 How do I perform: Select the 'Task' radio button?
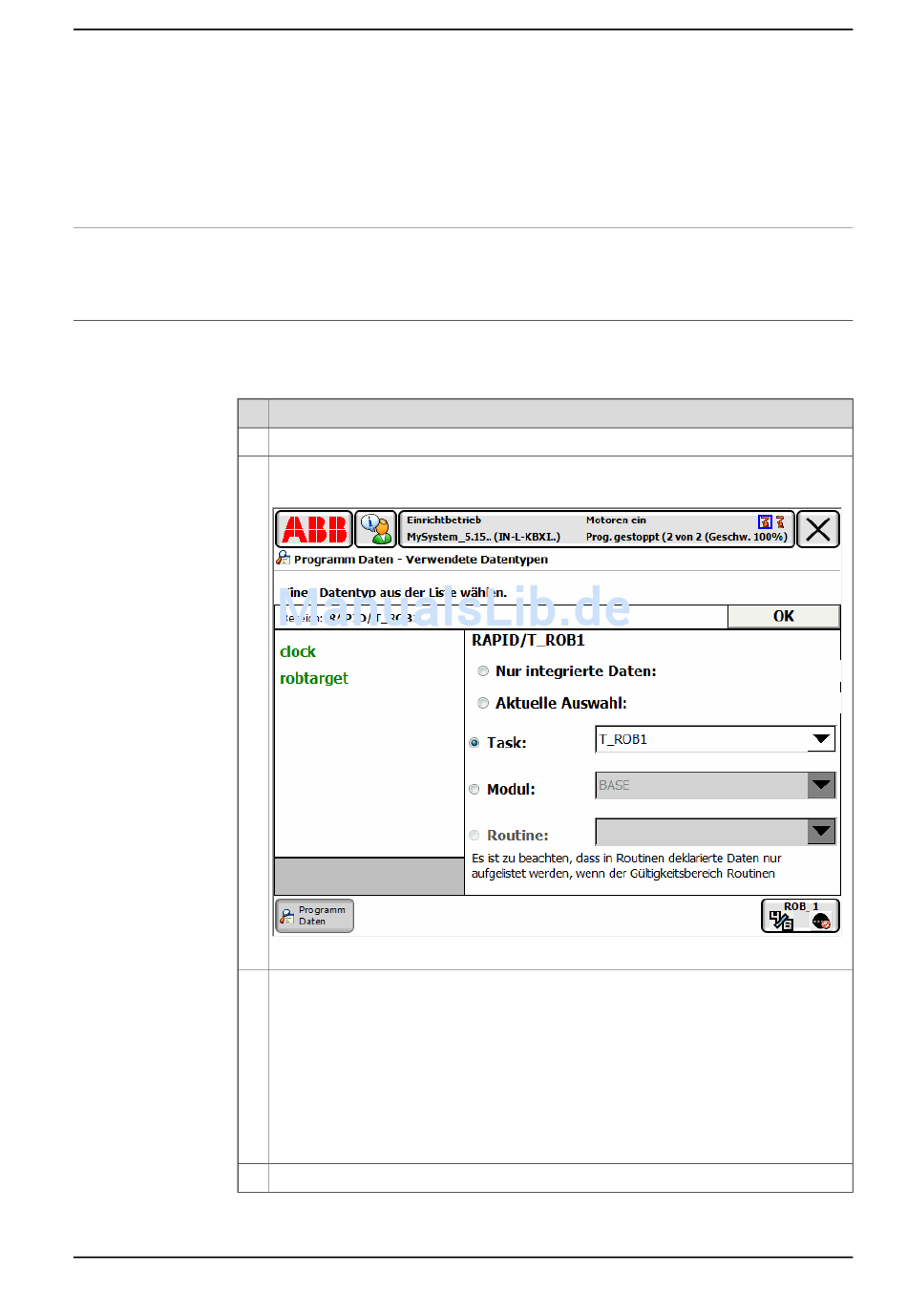(475, 743)
